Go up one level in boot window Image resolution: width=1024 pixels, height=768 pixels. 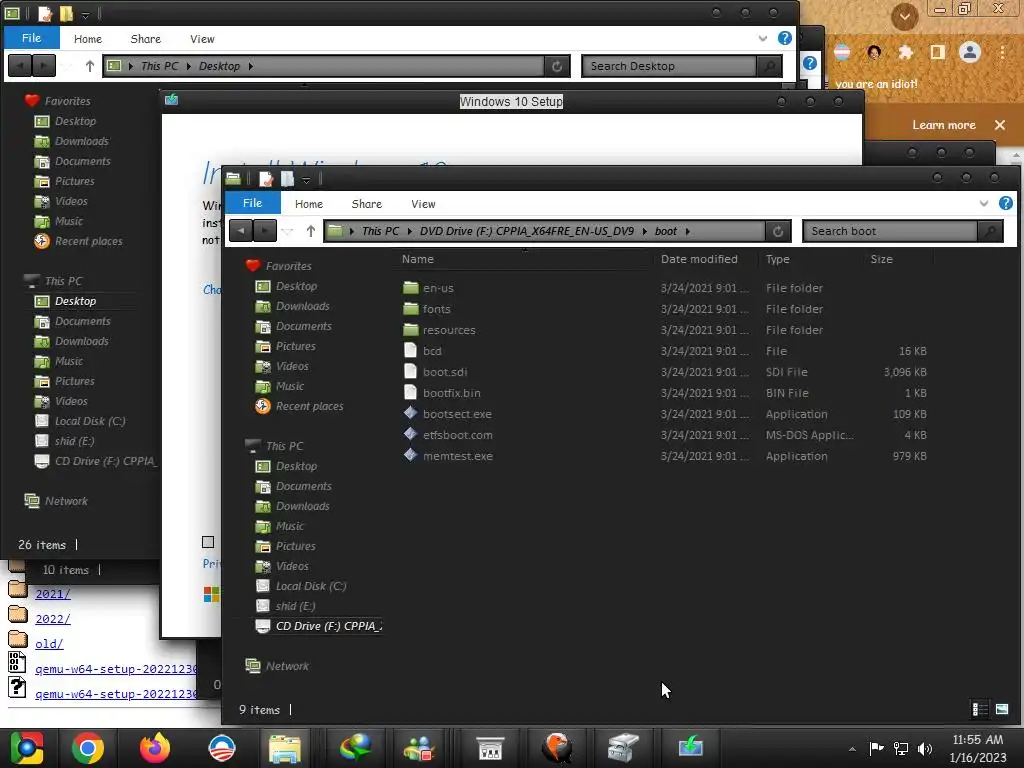tap(311, 231)
